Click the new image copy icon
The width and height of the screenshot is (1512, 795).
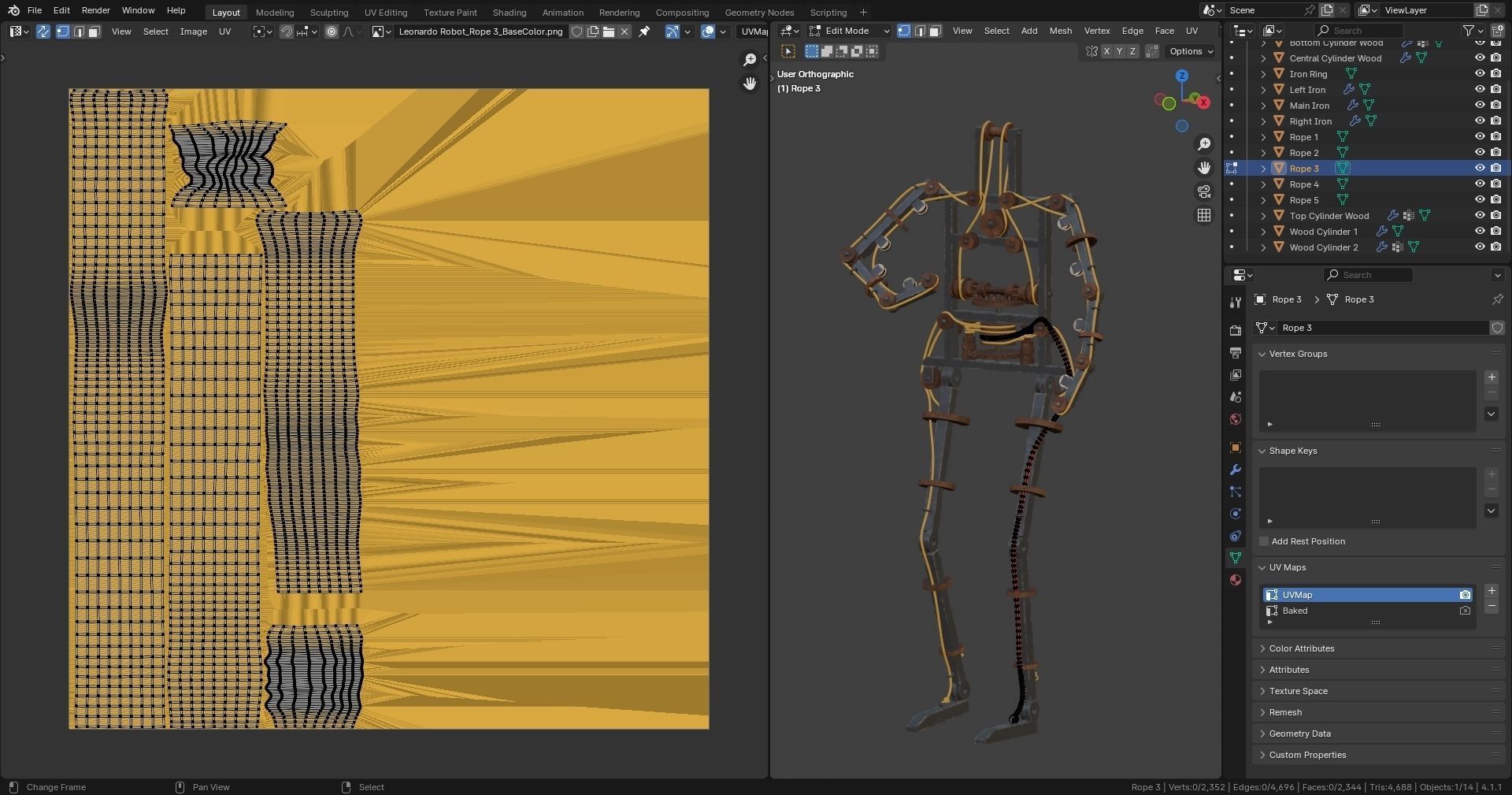click(593, 32)
